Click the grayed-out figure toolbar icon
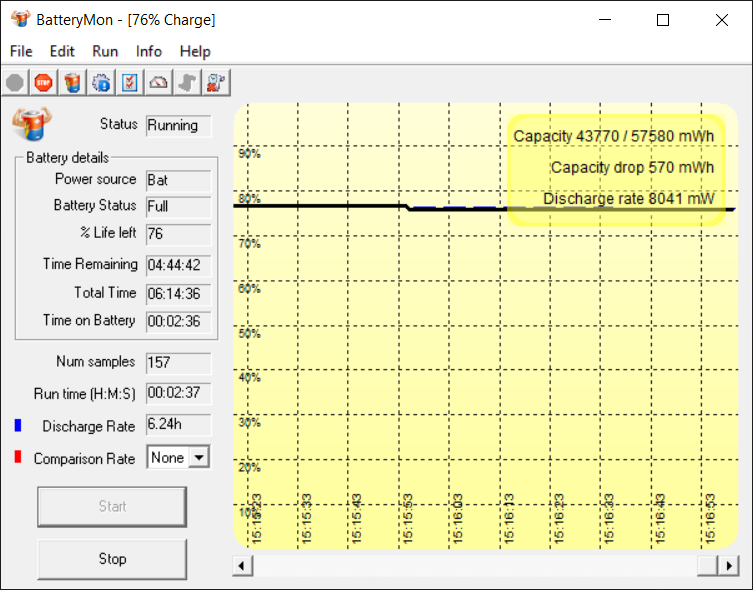 click(x=187, y=83)
